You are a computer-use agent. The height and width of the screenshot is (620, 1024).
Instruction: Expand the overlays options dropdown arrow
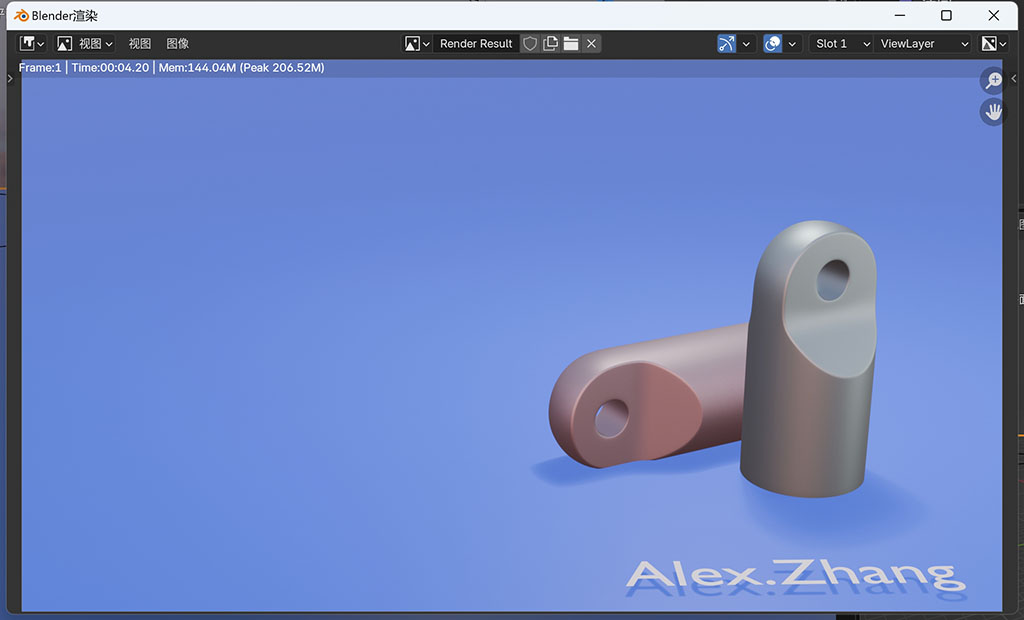(x=793, y=44)
